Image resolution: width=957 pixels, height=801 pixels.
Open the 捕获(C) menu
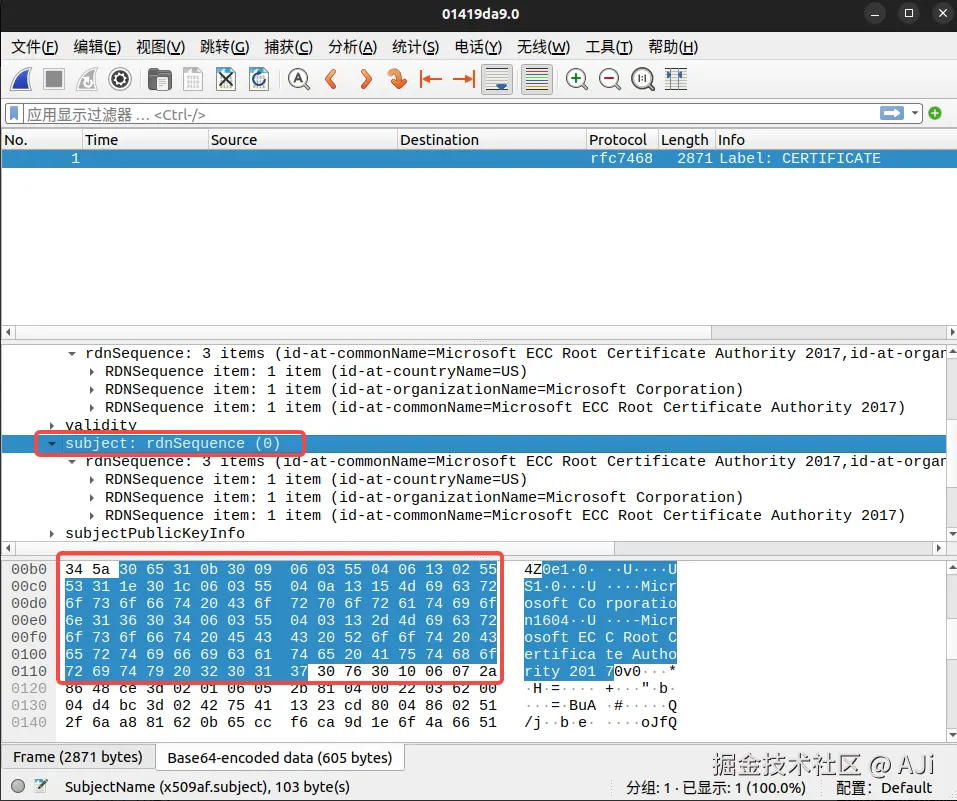pyautogui.click(x=289, y=47)
